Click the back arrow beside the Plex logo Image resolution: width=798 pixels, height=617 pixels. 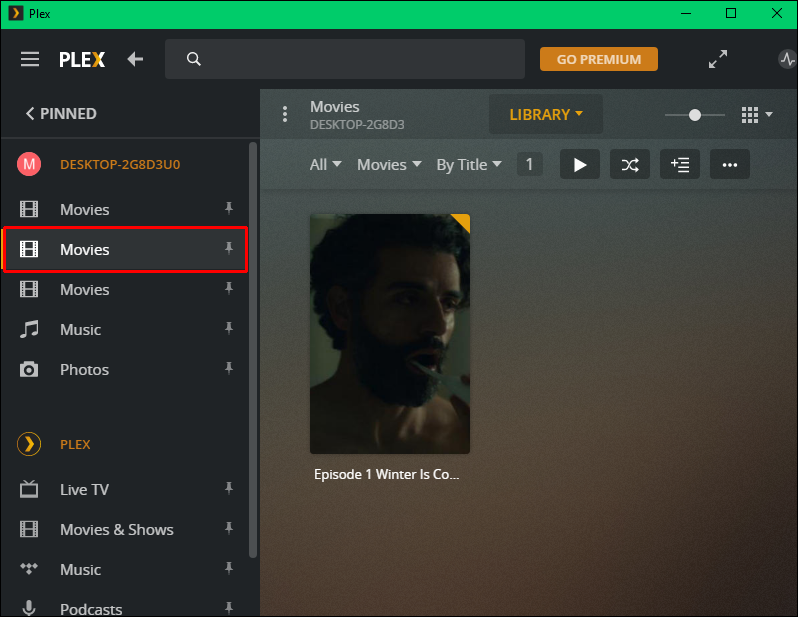pyautogui.click(x=135, y=59)
